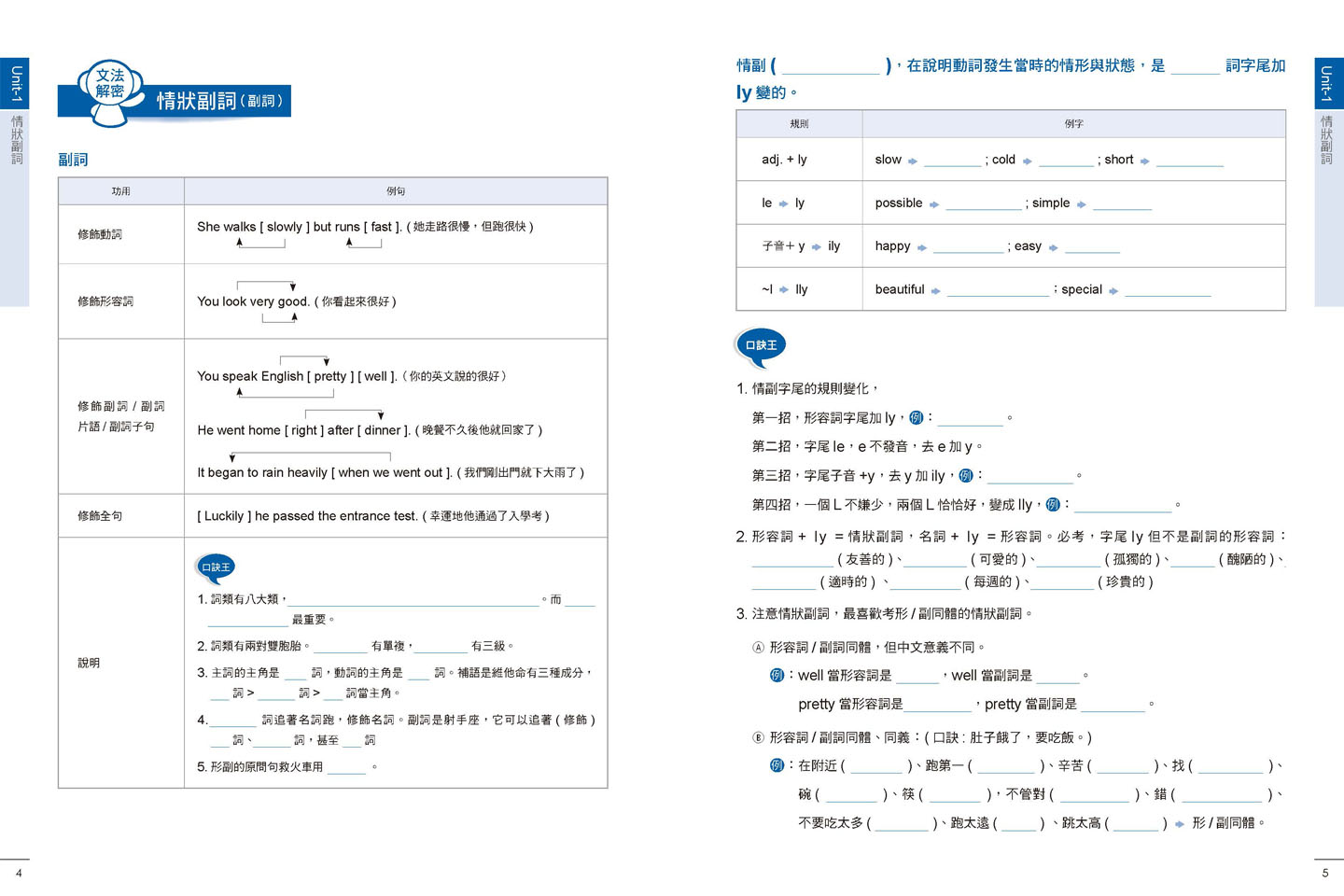Click the arrow between "le" and "ly"
Screen dimensions: 1344x896
783,203
